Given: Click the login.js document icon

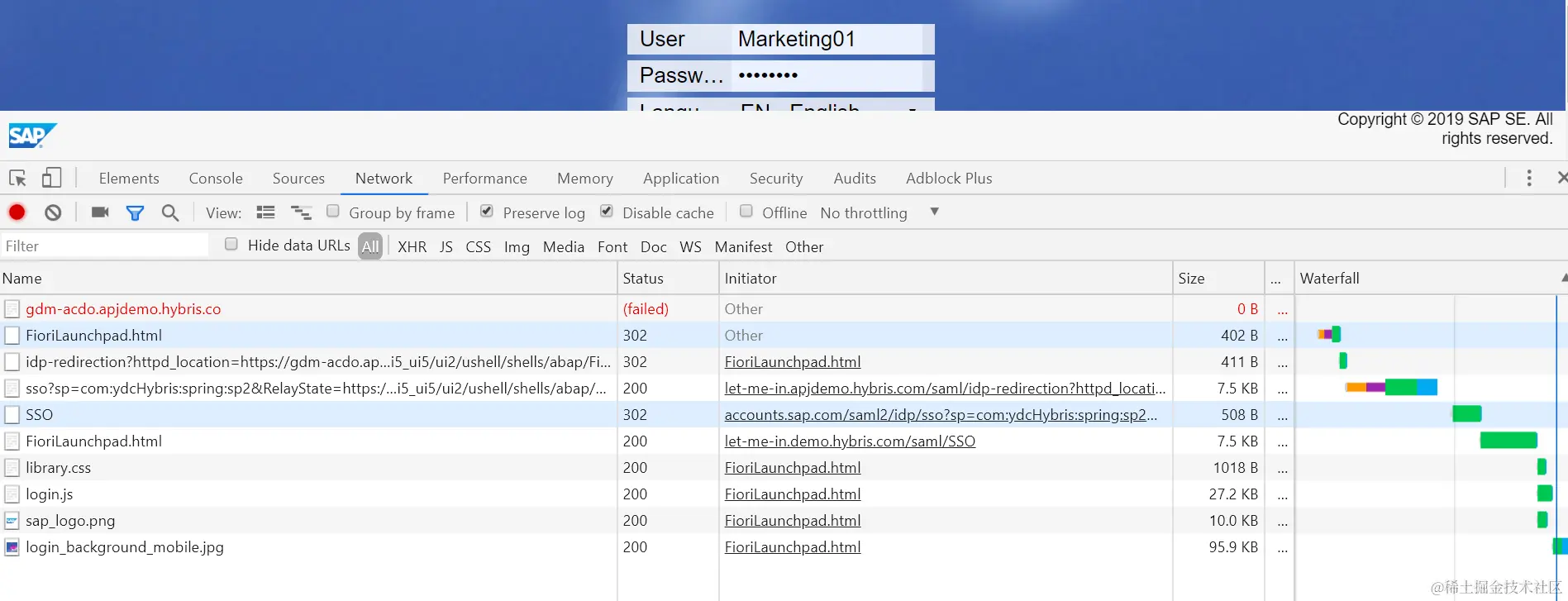Looking at the screenshot, I should (12, 494).
